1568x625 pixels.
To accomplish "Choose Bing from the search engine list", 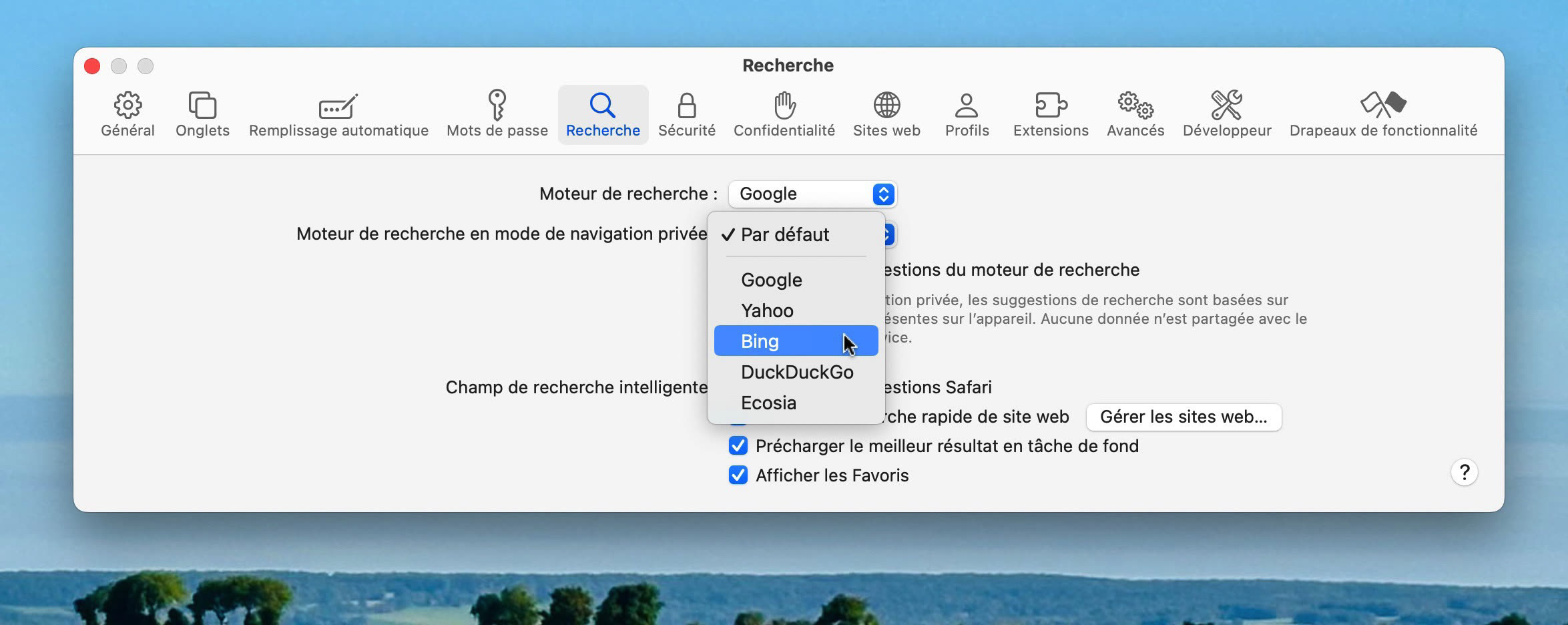I will (x=759, y=341).
